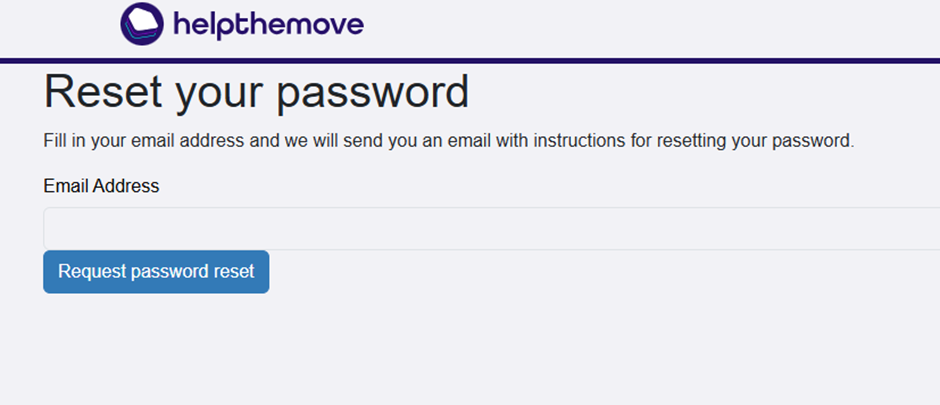Click the helpthemove logo icon

[x=142, y=24]
